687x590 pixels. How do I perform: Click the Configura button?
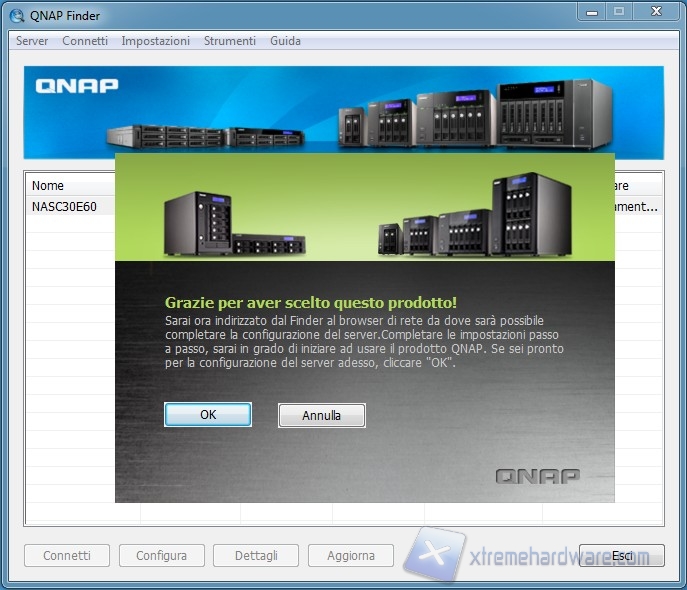pyautogui.click(x=161, y=556)
